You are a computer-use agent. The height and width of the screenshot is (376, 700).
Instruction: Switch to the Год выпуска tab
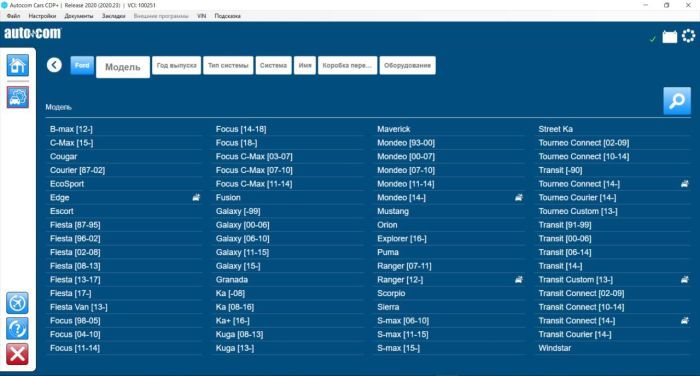point(176,65)
